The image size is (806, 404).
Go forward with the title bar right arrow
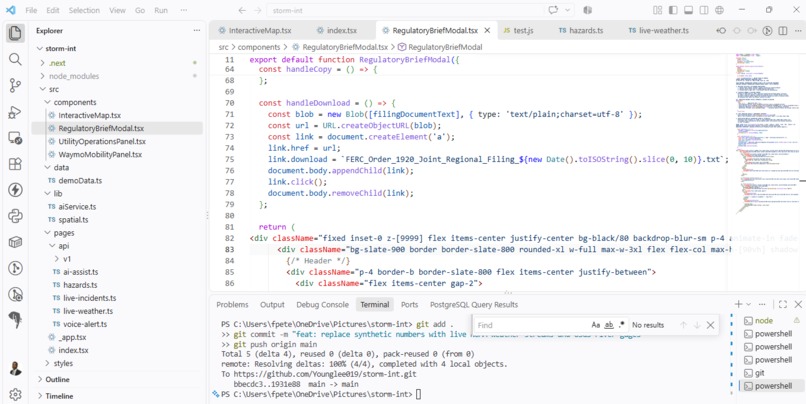258,10
